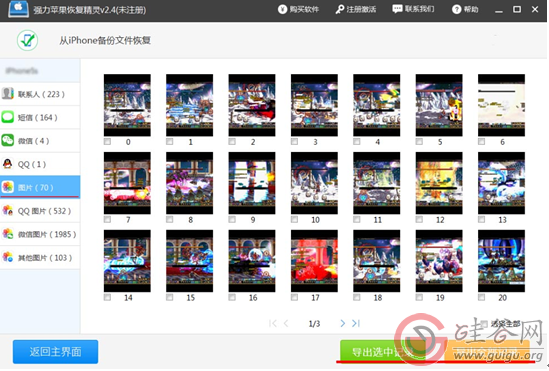Select 短信 (164) messages category
The width and height of the screenshot is (549, 371).
(x=40, y=117)
